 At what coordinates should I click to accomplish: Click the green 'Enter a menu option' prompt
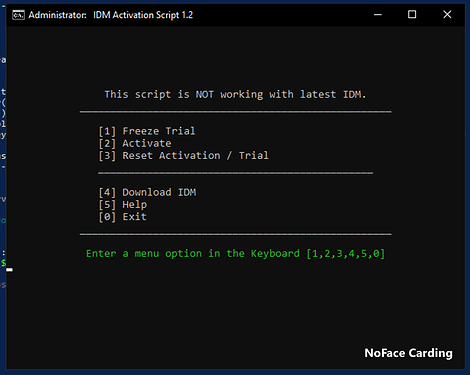point(235,254)
